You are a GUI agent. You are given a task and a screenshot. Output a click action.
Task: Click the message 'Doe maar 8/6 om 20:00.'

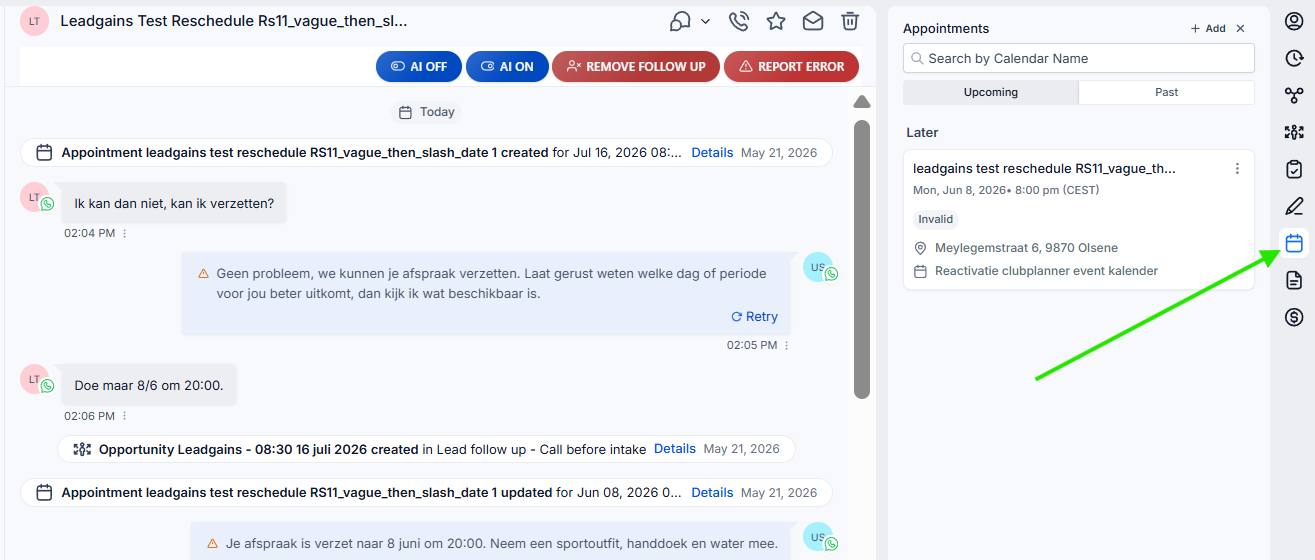pyautogui.click(x=148, y=385)
